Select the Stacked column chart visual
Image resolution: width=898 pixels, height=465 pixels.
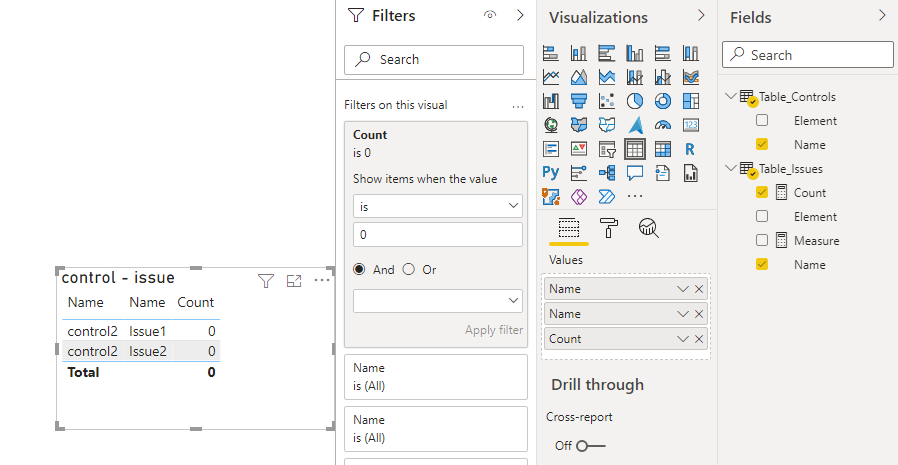coord(578,53)
